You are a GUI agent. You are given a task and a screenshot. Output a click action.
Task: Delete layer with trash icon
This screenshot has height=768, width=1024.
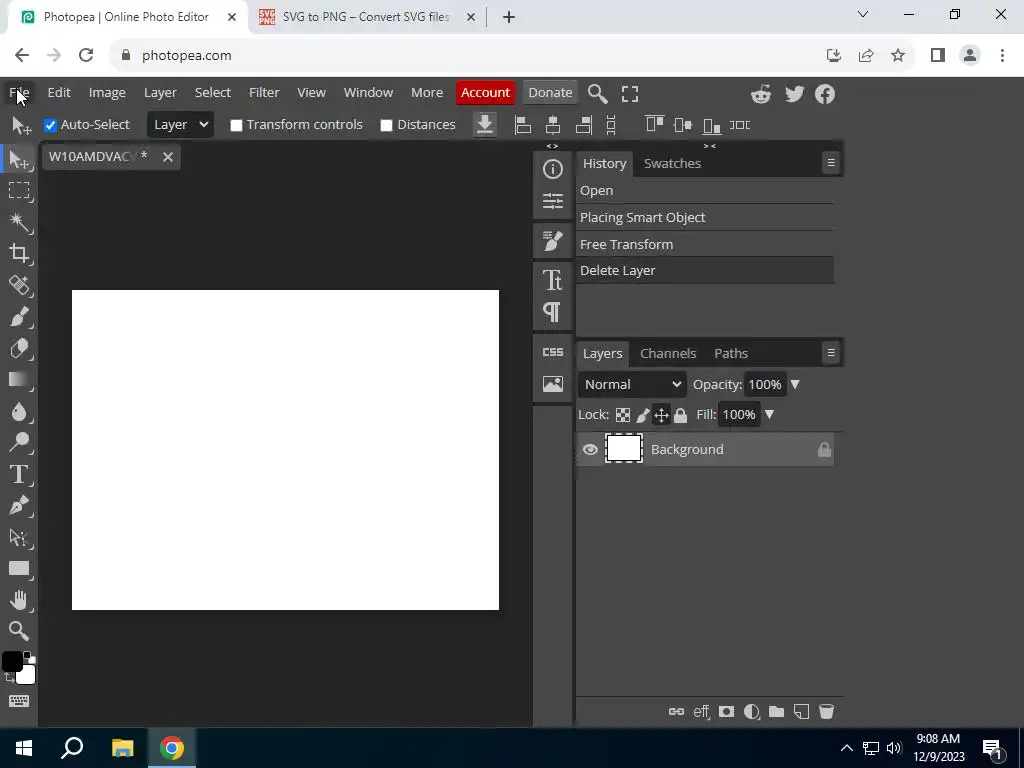826,712
